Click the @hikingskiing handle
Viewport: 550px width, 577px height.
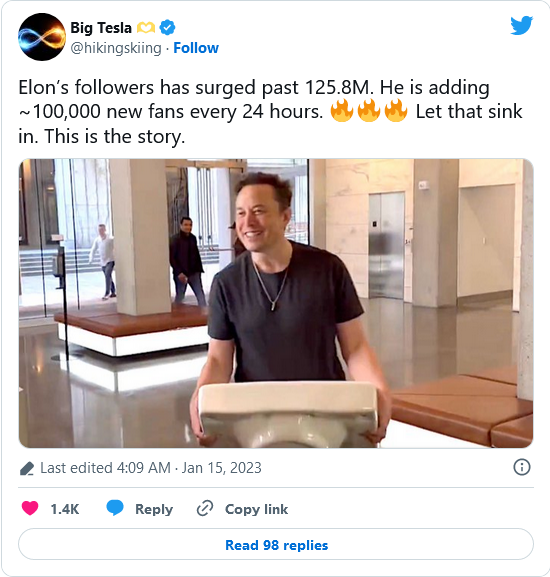point(116,48)
